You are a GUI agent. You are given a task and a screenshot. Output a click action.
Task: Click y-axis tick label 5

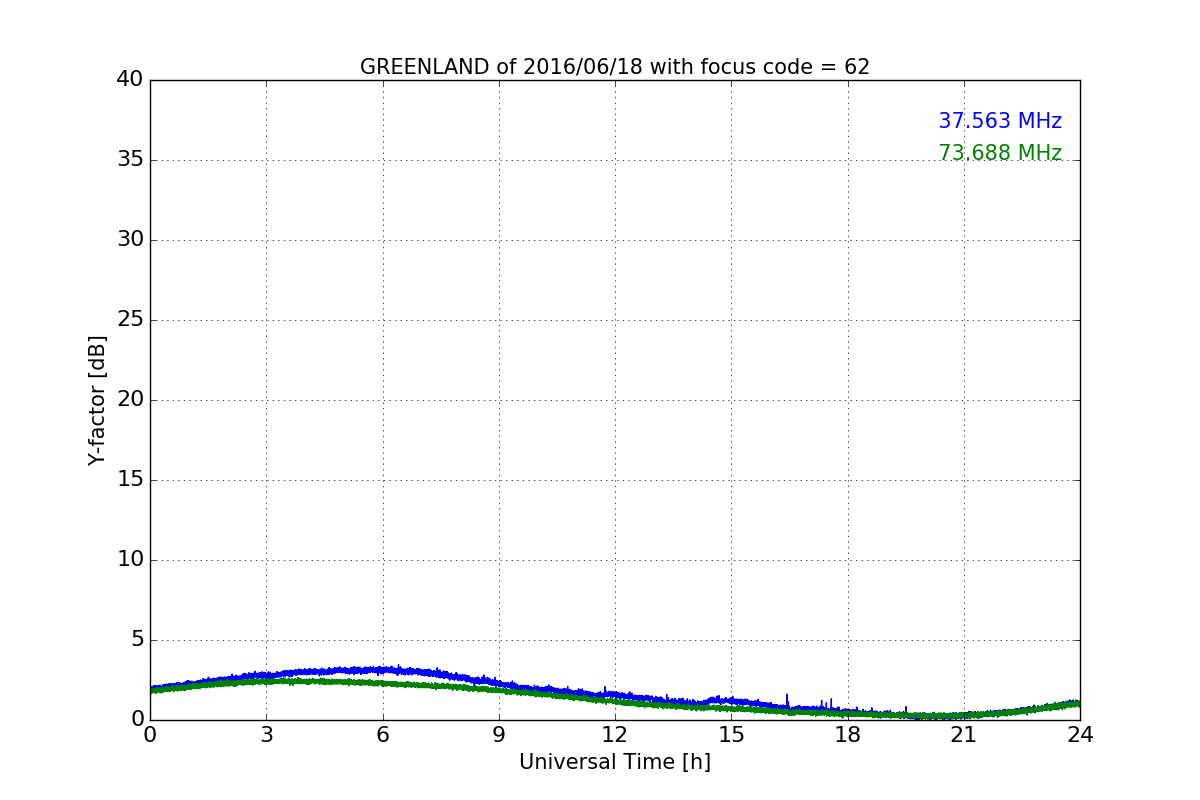(137, 639)
